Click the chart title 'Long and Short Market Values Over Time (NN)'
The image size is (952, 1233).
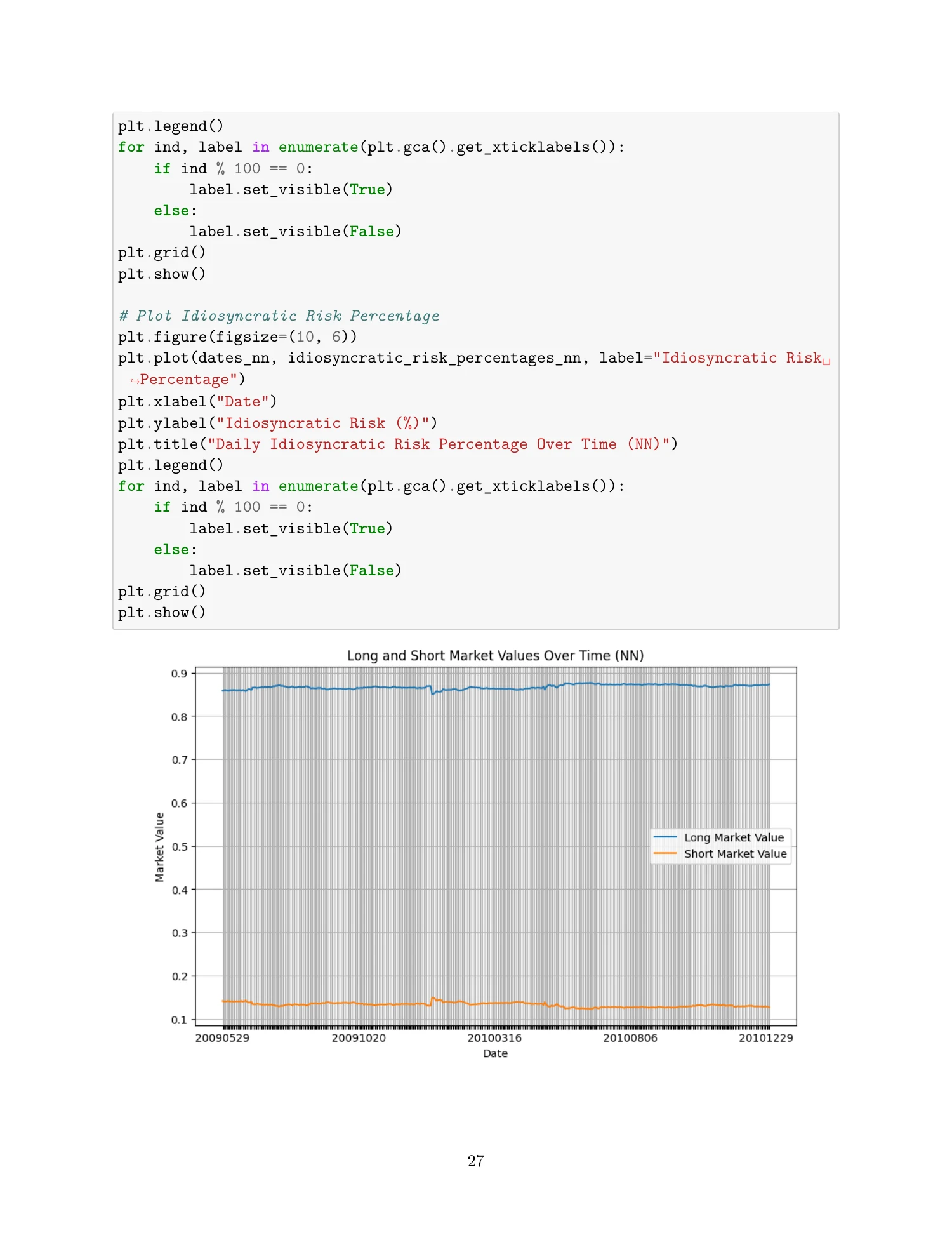point(495,655)
